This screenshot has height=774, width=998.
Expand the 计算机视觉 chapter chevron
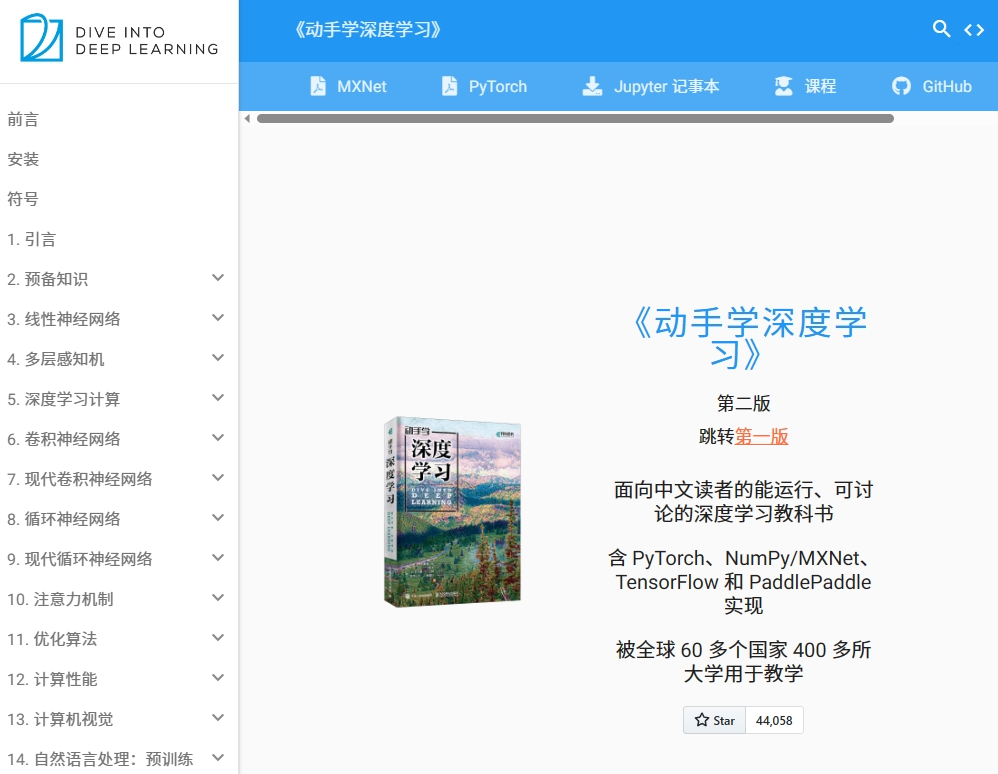pos(218,718)
